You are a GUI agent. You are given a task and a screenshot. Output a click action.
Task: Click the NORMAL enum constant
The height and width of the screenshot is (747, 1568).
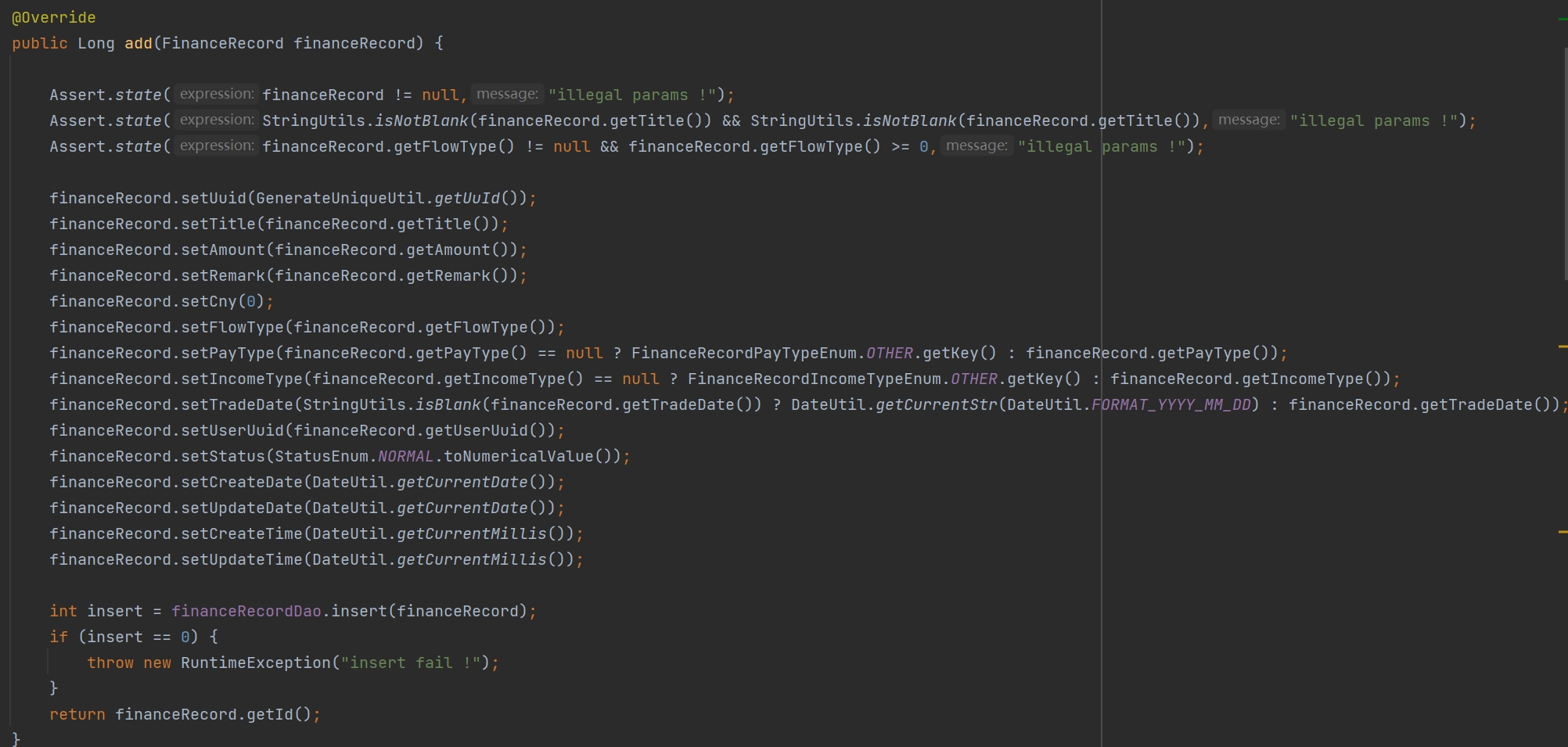(x=406, y=456)
